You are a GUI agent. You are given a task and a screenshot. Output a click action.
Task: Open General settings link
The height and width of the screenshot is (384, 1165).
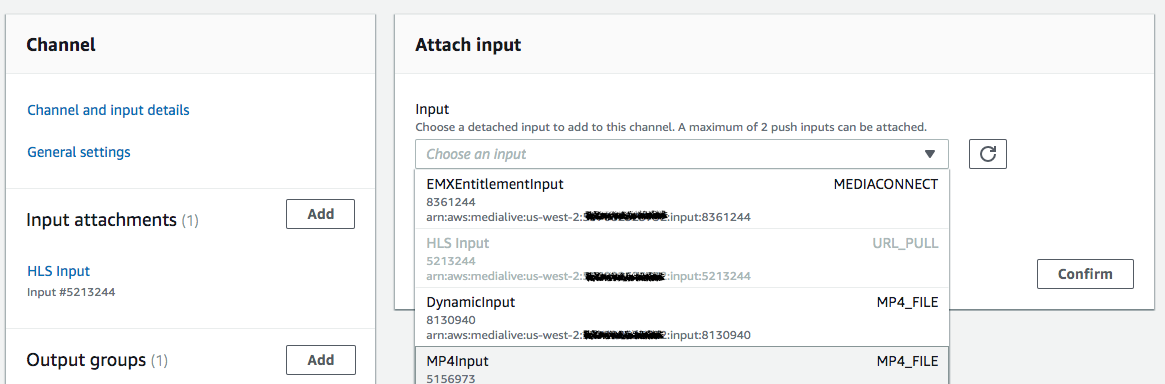(79, 152)
